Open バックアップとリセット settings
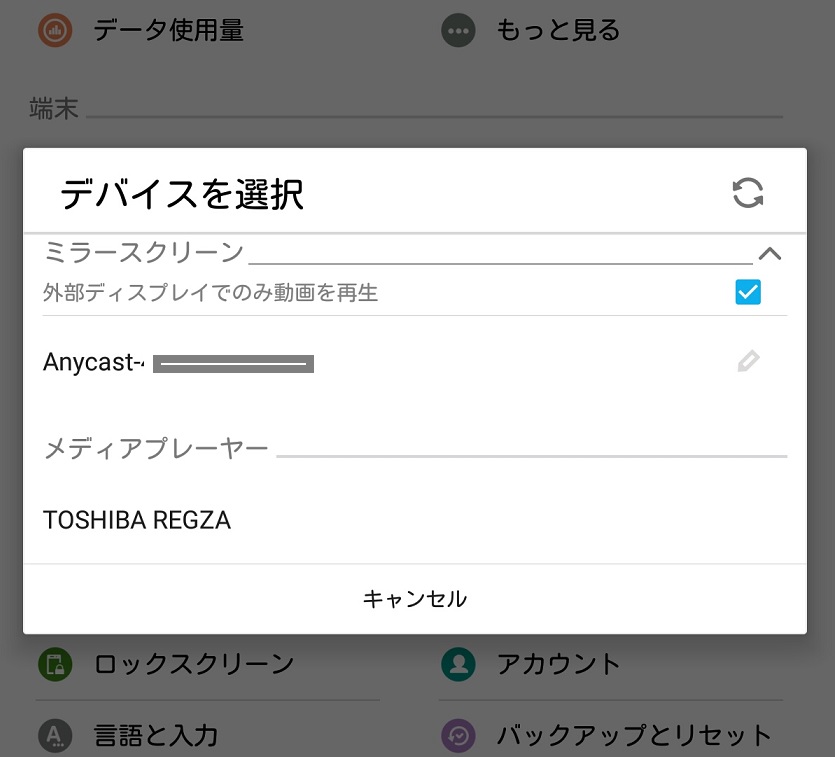Image resolution: width=835 pixels, height=757 pixels. point(634,736)
